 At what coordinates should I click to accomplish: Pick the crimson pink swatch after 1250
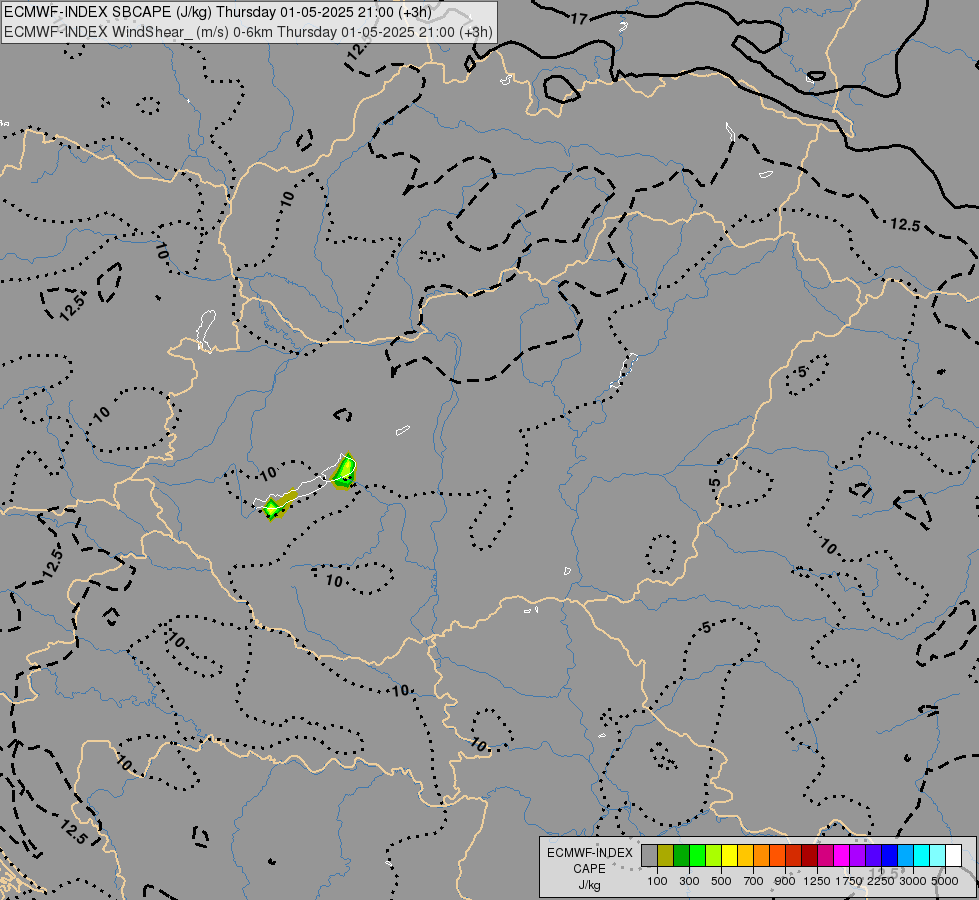(825, 855)
